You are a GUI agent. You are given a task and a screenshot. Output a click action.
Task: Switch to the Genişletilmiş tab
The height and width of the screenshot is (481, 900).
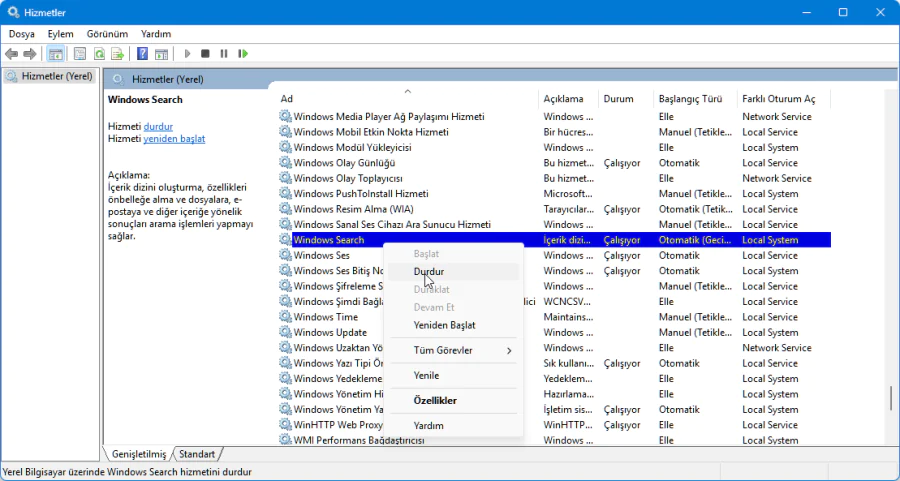click(139, 454)
